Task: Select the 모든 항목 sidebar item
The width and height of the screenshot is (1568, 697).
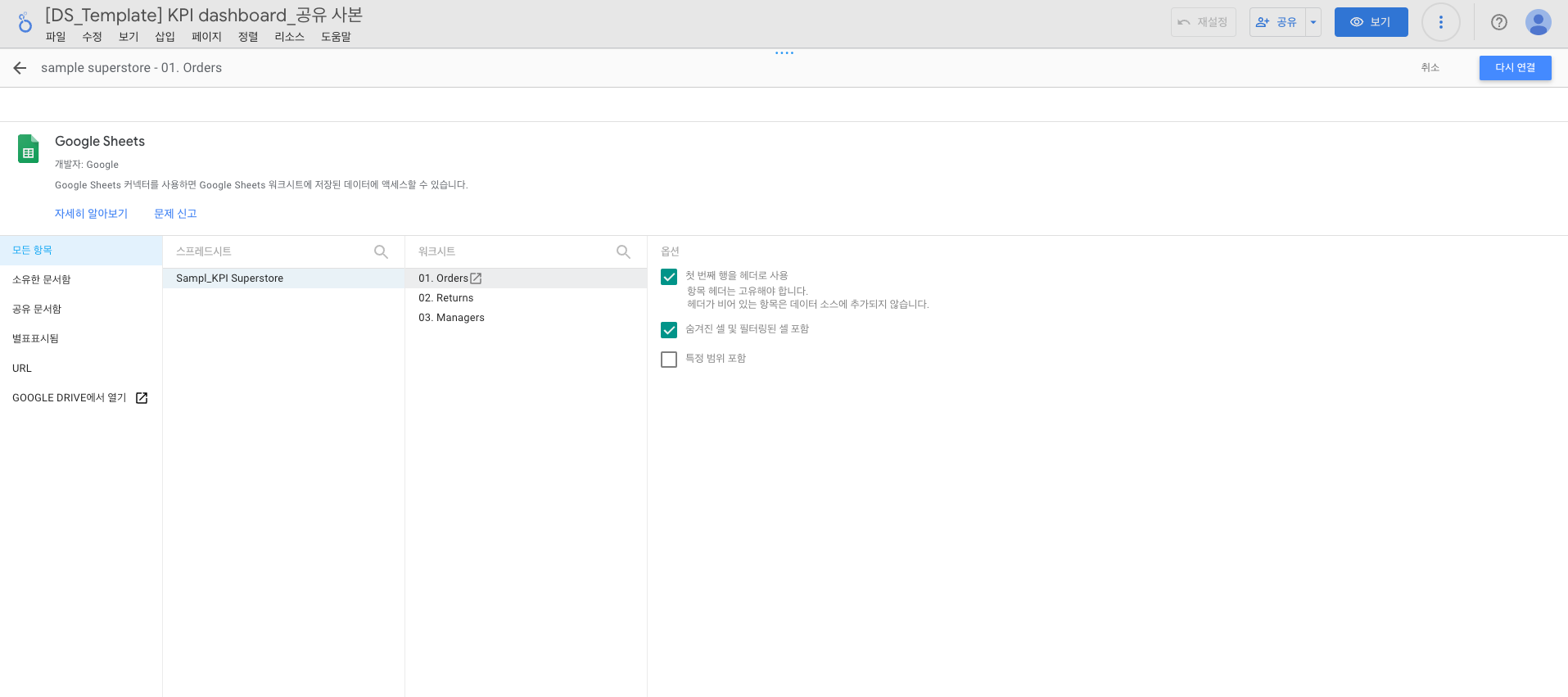Action: pyautogui.click(x=81, y=251)
